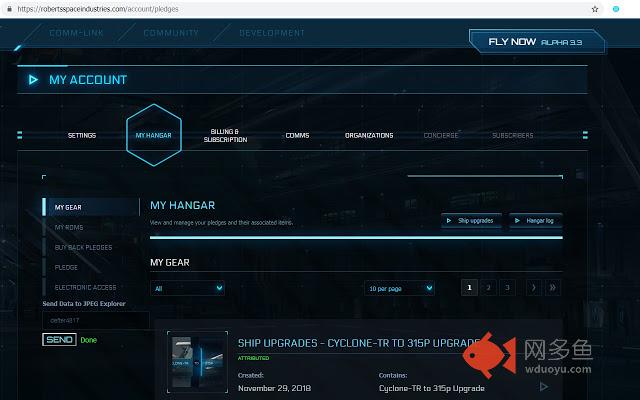Open the Subscribers tab
Image resolution: width=640 pixels, height=400 pixels.
pos(513,136)
